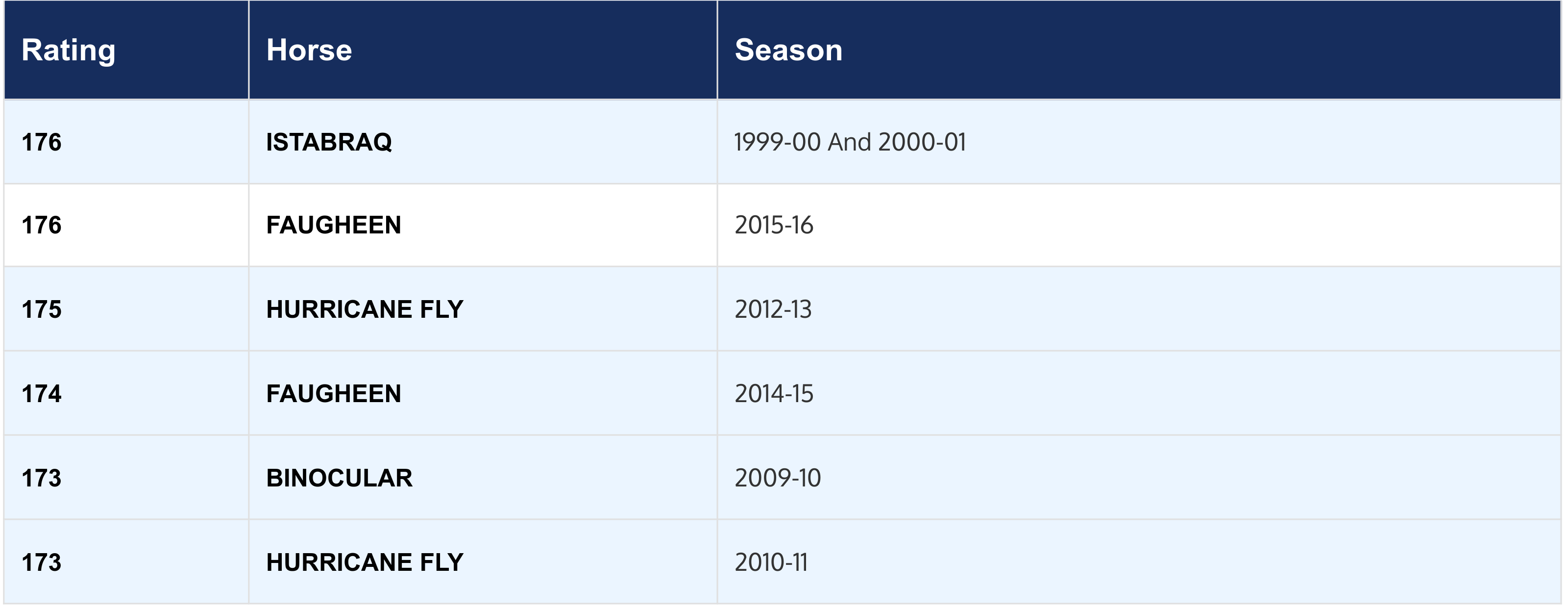The image size is (1568, 612).
Task: Click the 175 rating cell
Action: (x=126, y=309)
